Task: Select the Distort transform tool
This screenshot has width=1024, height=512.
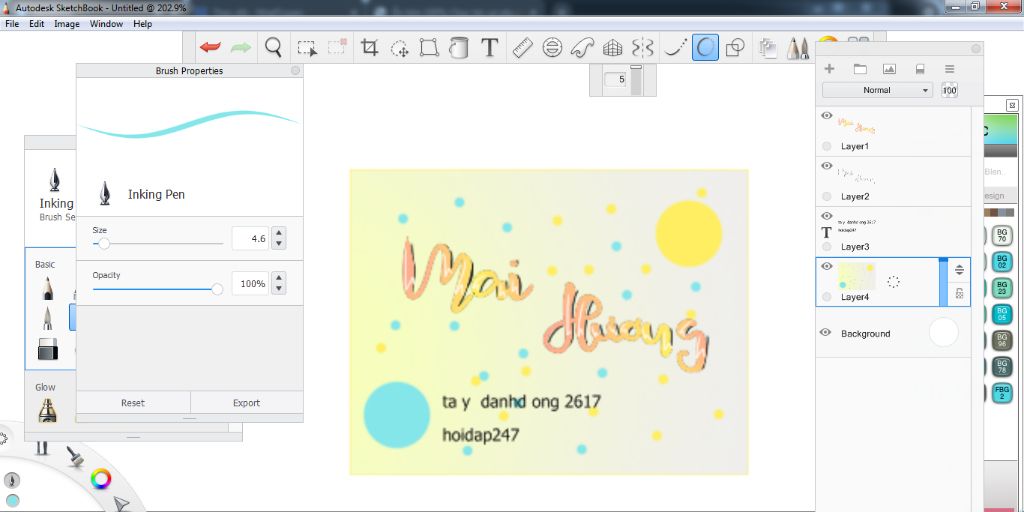Action: pos(428,48)
